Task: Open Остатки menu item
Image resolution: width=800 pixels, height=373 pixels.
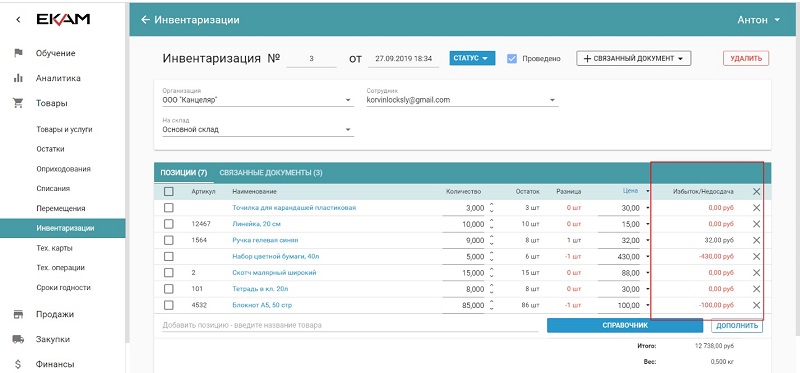Action: pyautogui.click(x=50, y=149)
